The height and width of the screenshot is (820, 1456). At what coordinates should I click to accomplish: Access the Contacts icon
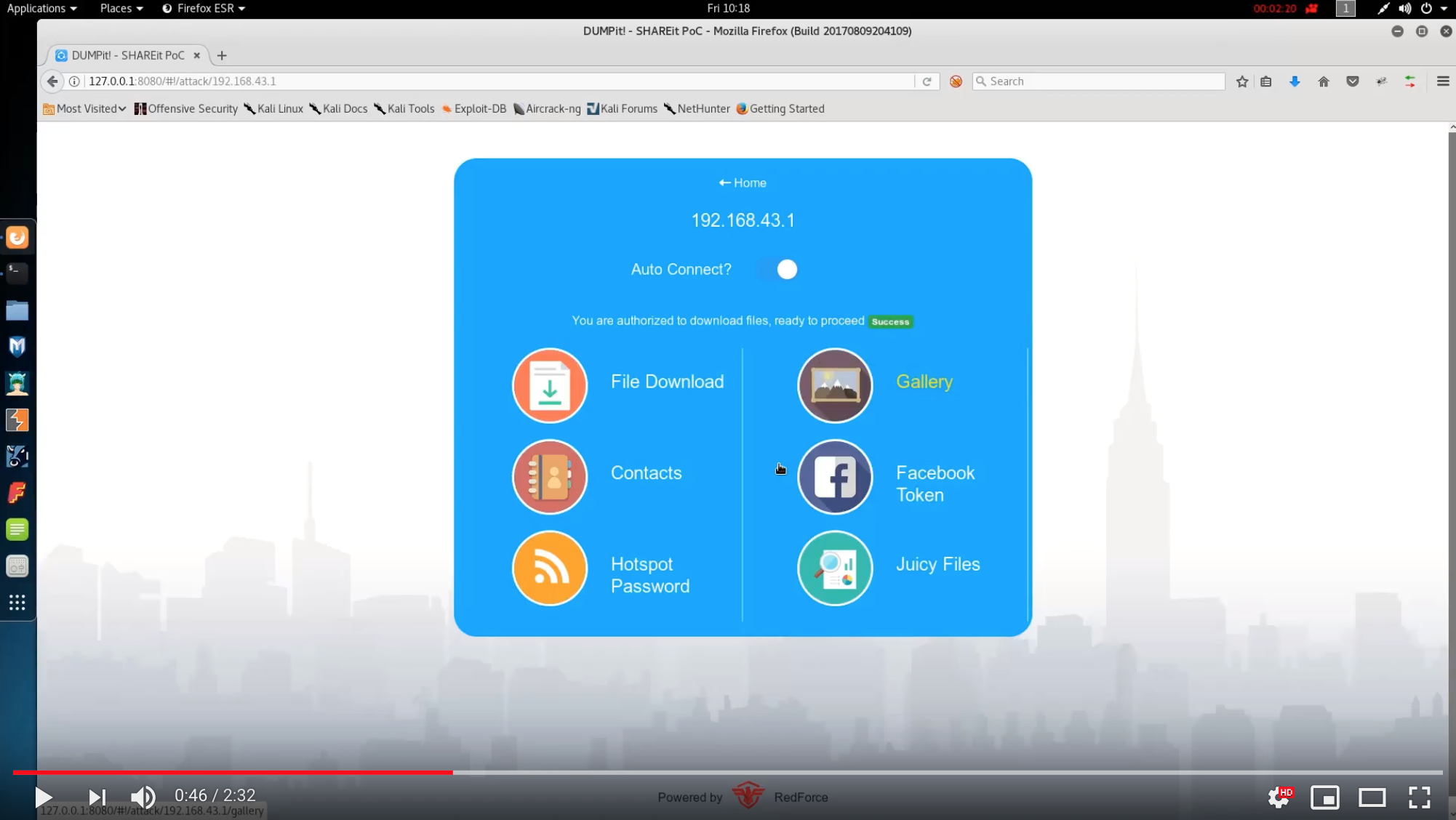click(x=549, y=476)
